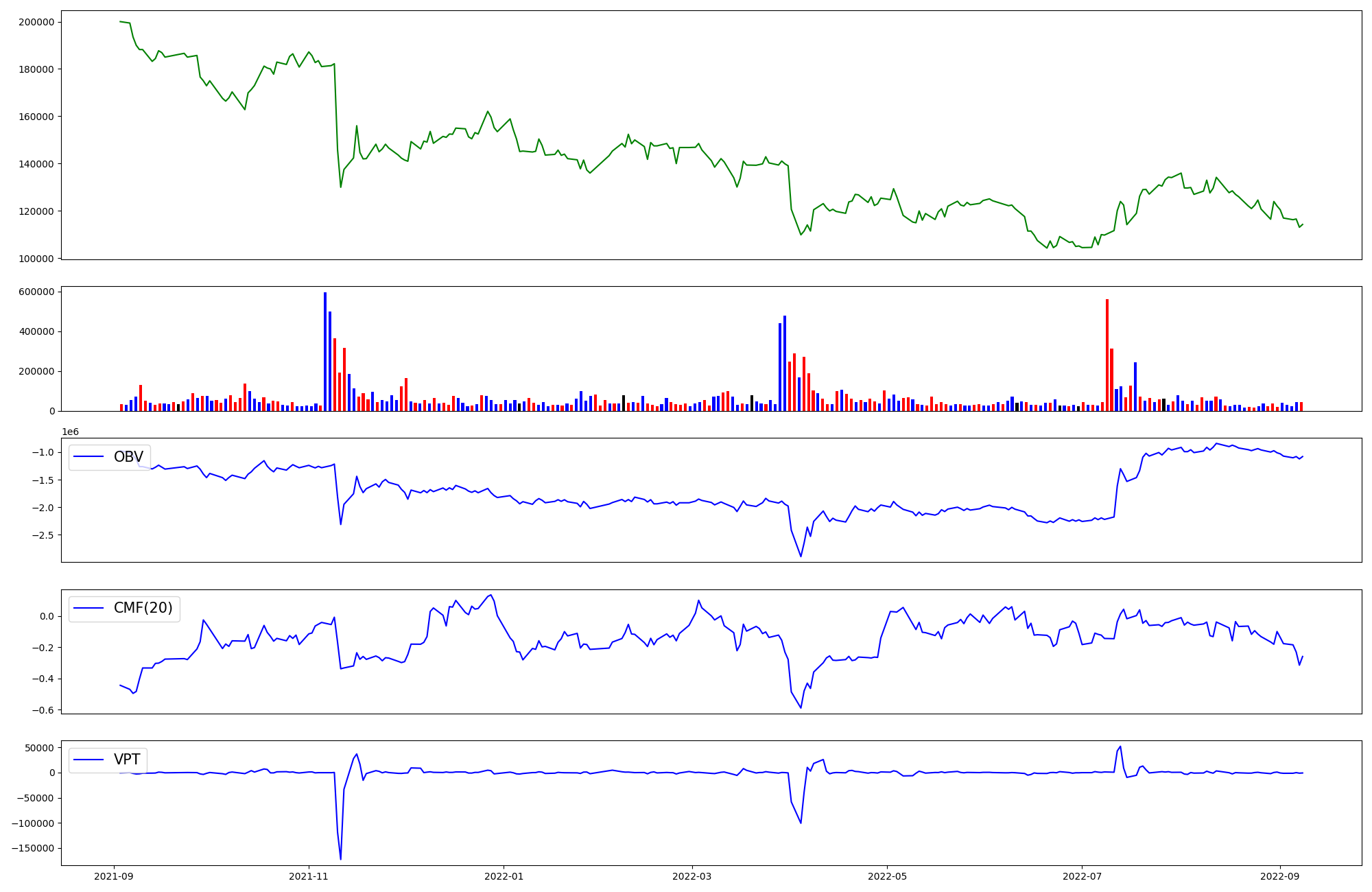Click the VPT legend label
The width and height of the screenshot is (1372, 892).
127,760
